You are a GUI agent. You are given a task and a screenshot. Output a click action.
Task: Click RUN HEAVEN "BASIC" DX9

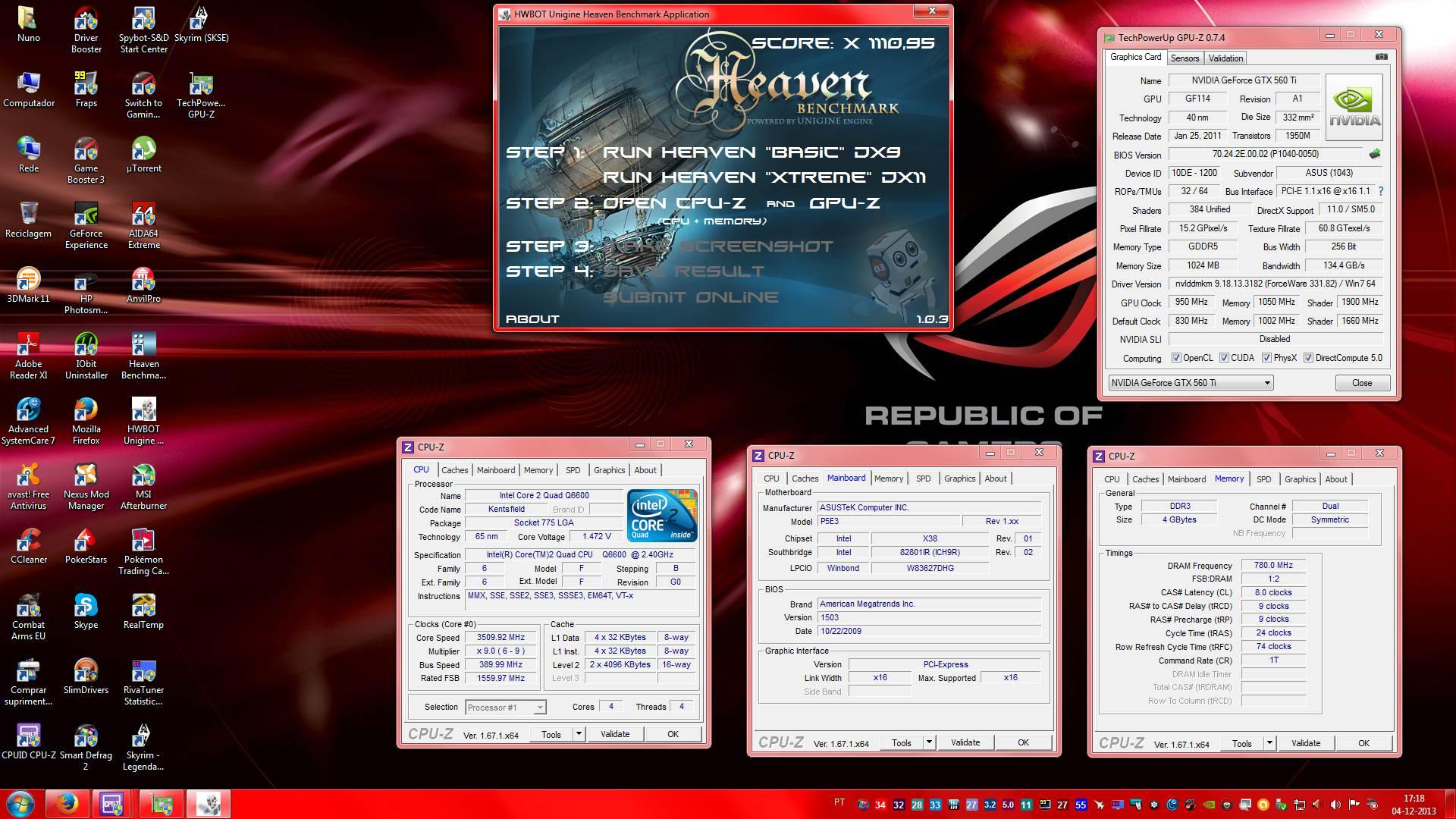click(x=752, y=152)
